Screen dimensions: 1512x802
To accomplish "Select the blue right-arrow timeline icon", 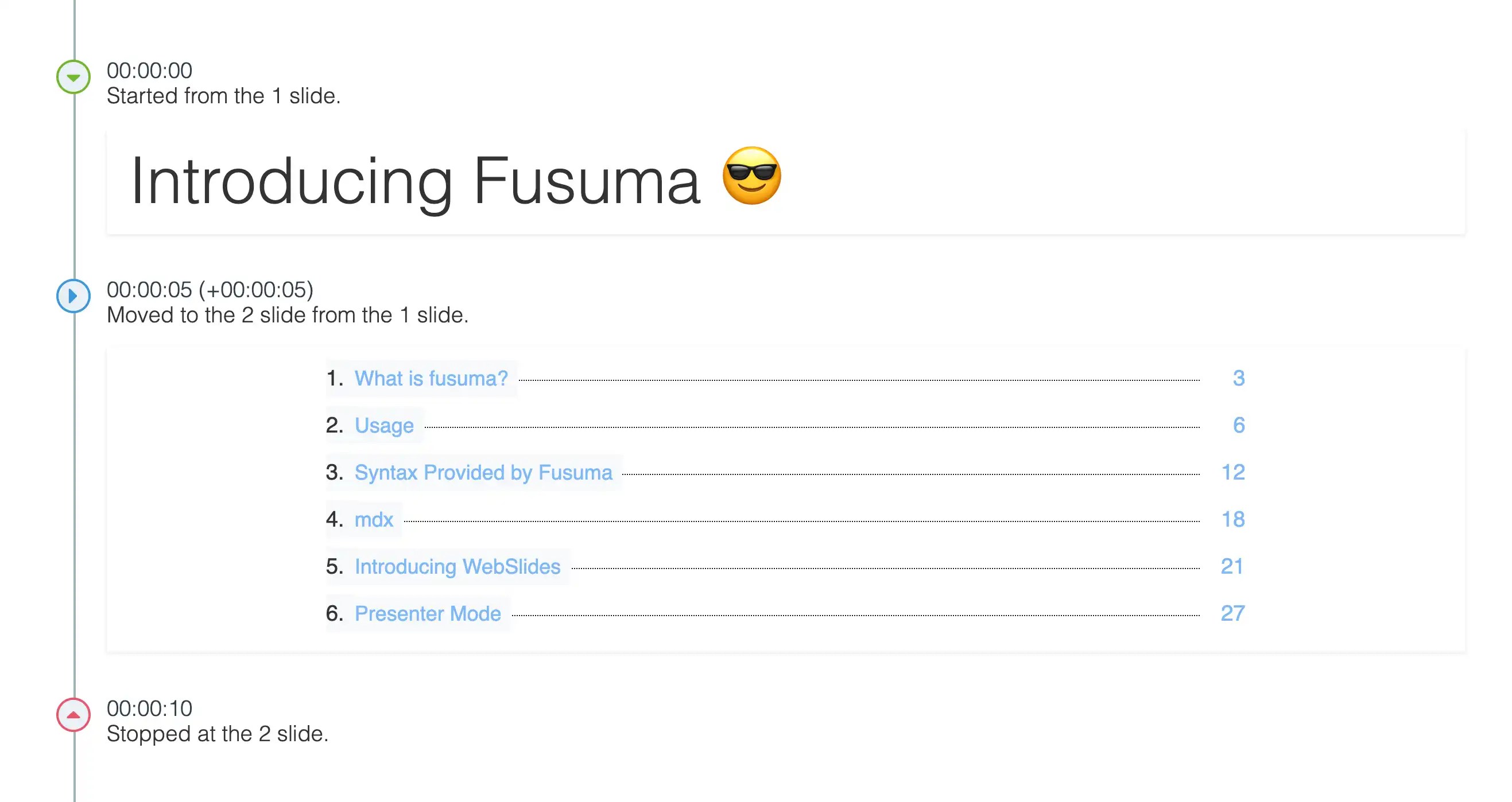I will [x=73, y=296].
